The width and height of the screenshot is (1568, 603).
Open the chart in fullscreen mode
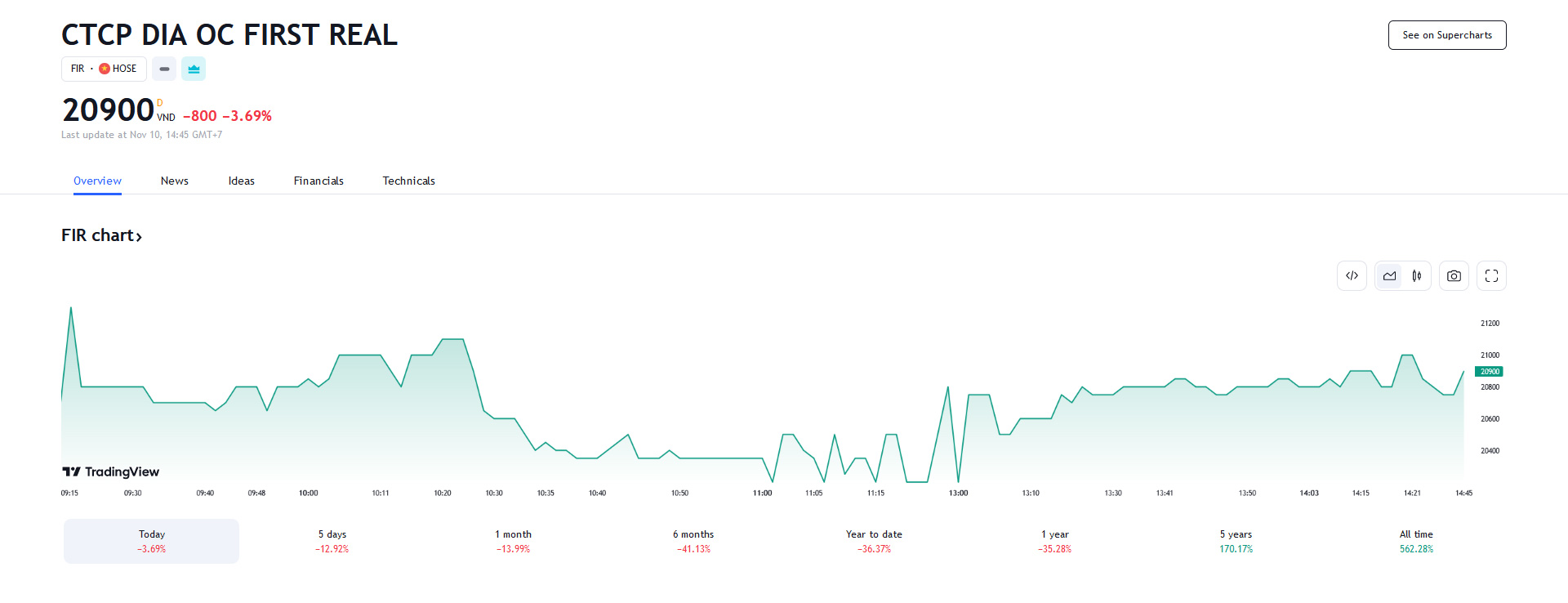[x=1491, y=276]
